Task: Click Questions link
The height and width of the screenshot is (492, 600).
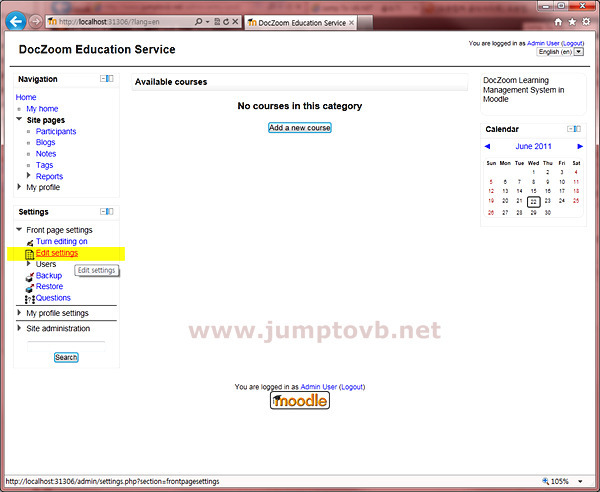Action: coord(53,298)
